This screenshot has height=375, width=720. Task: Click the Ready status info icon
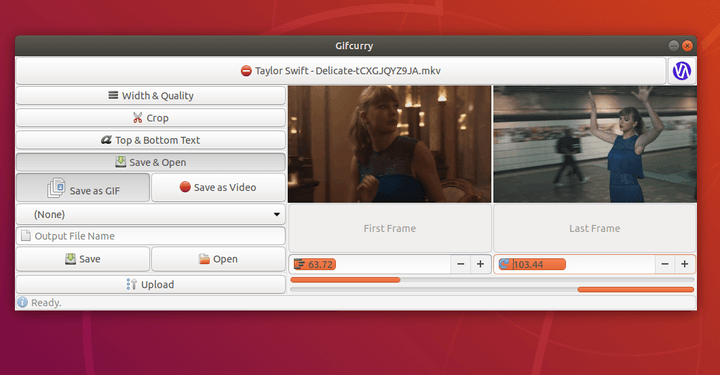22,302
